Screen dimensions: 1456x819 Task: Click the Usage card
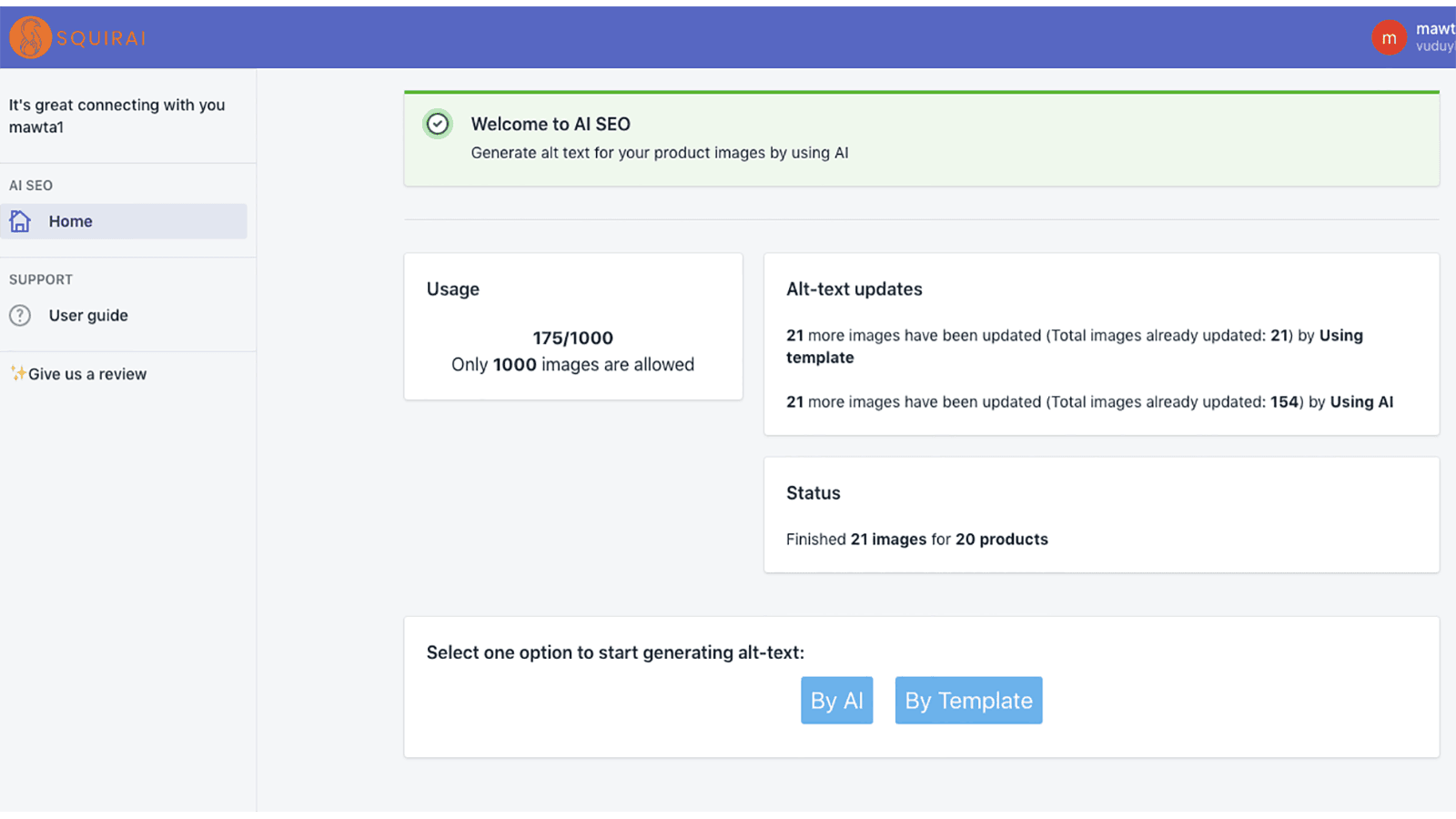tap(573, 326)
